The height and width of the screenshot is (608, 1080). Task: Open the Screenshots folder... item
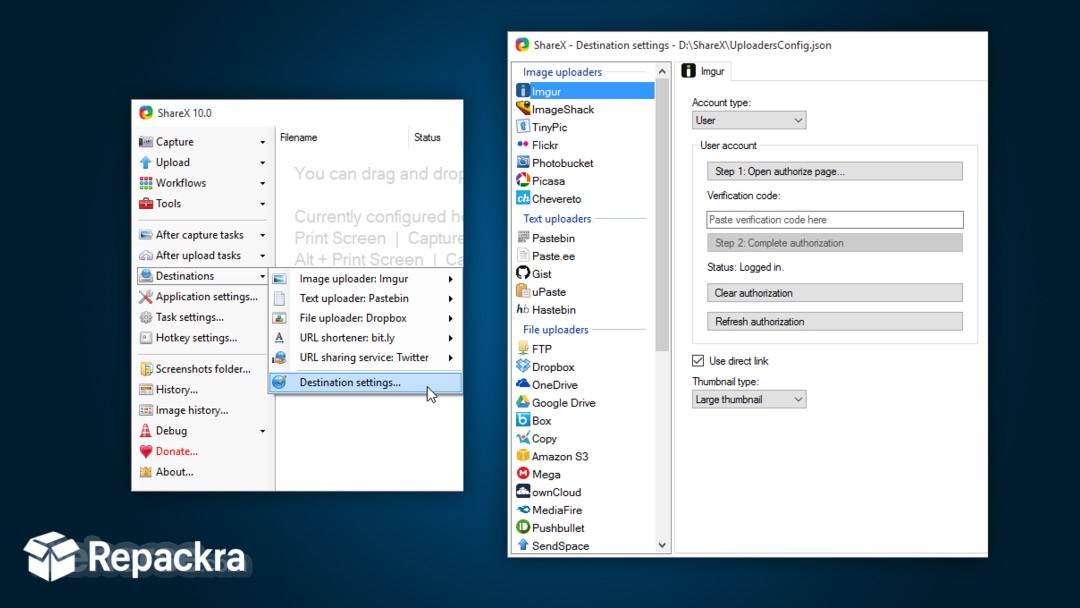(202, 369)
